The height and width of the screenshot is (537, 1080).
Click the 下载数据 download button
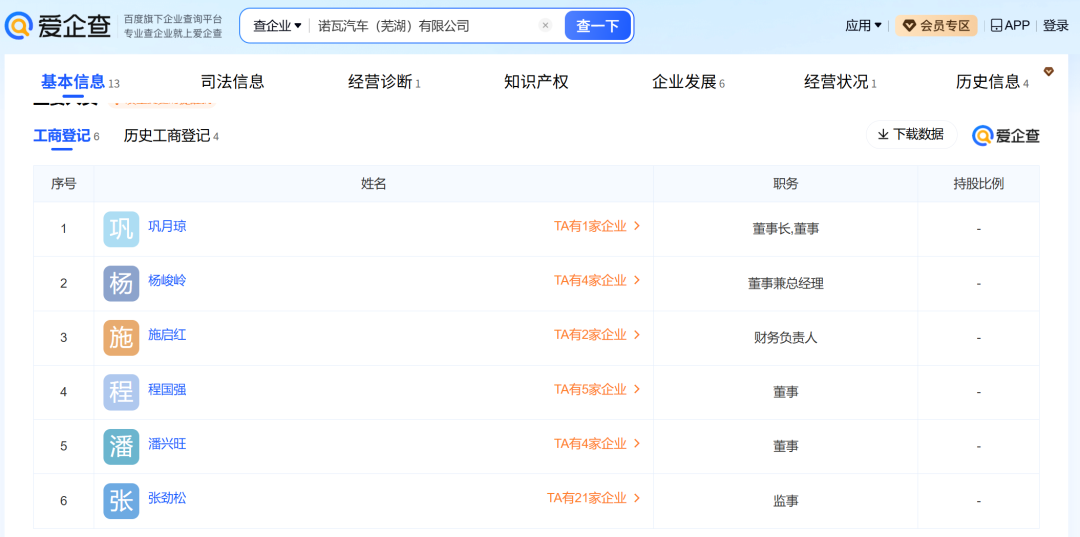click(x=911, y=134)
